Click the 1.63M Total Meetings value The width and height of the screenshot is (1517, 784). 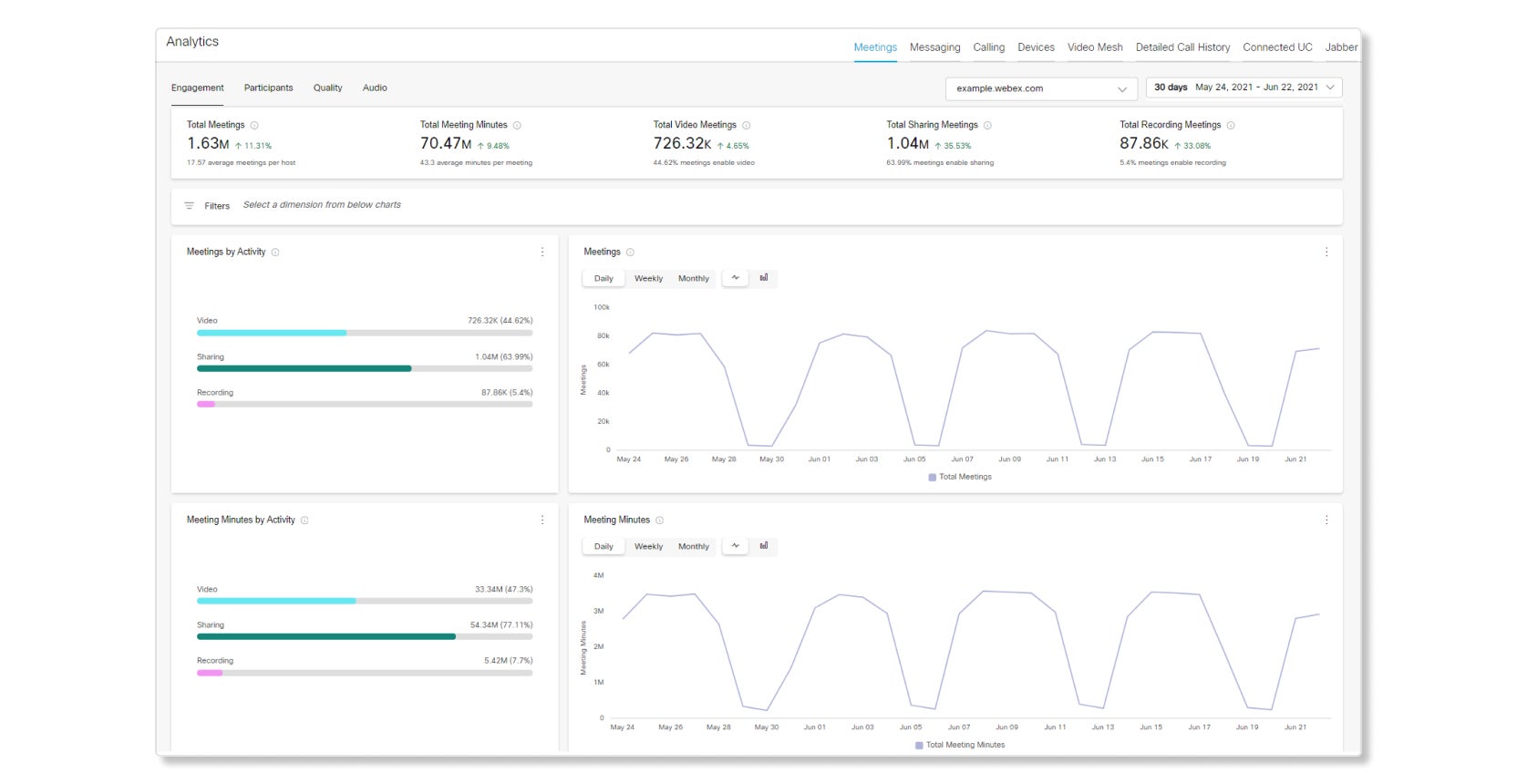pyautogui.click(x=208, y=144)
